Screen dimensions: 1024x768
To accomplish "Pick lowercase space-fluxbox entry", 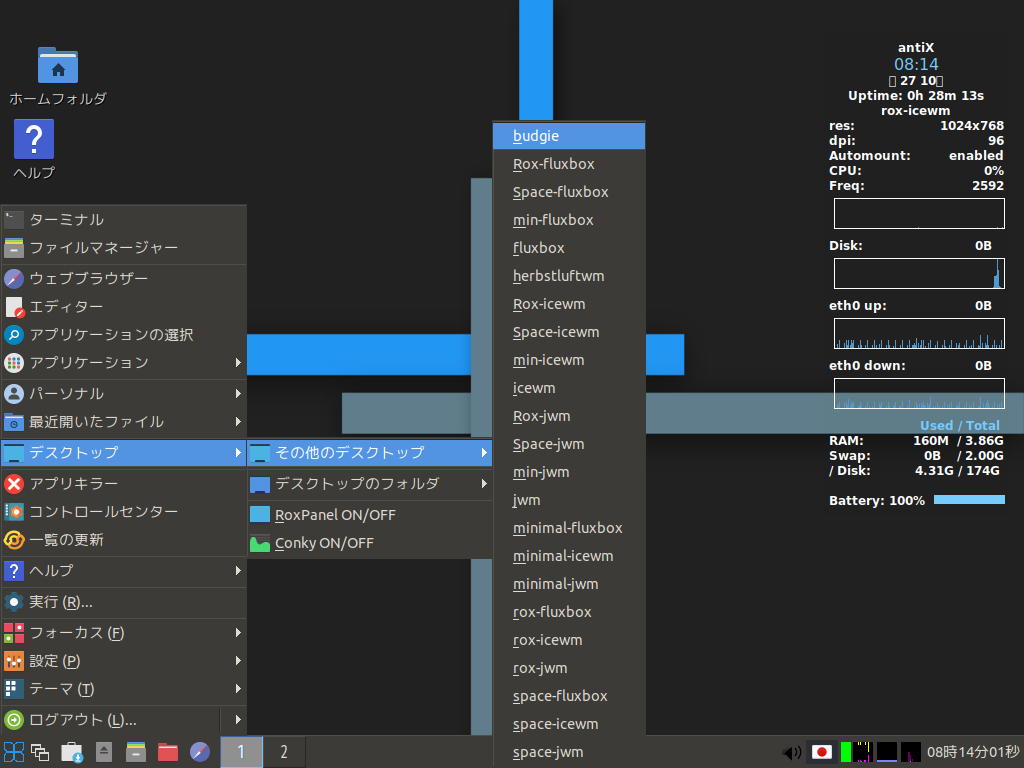I will [x=569, y=696].
